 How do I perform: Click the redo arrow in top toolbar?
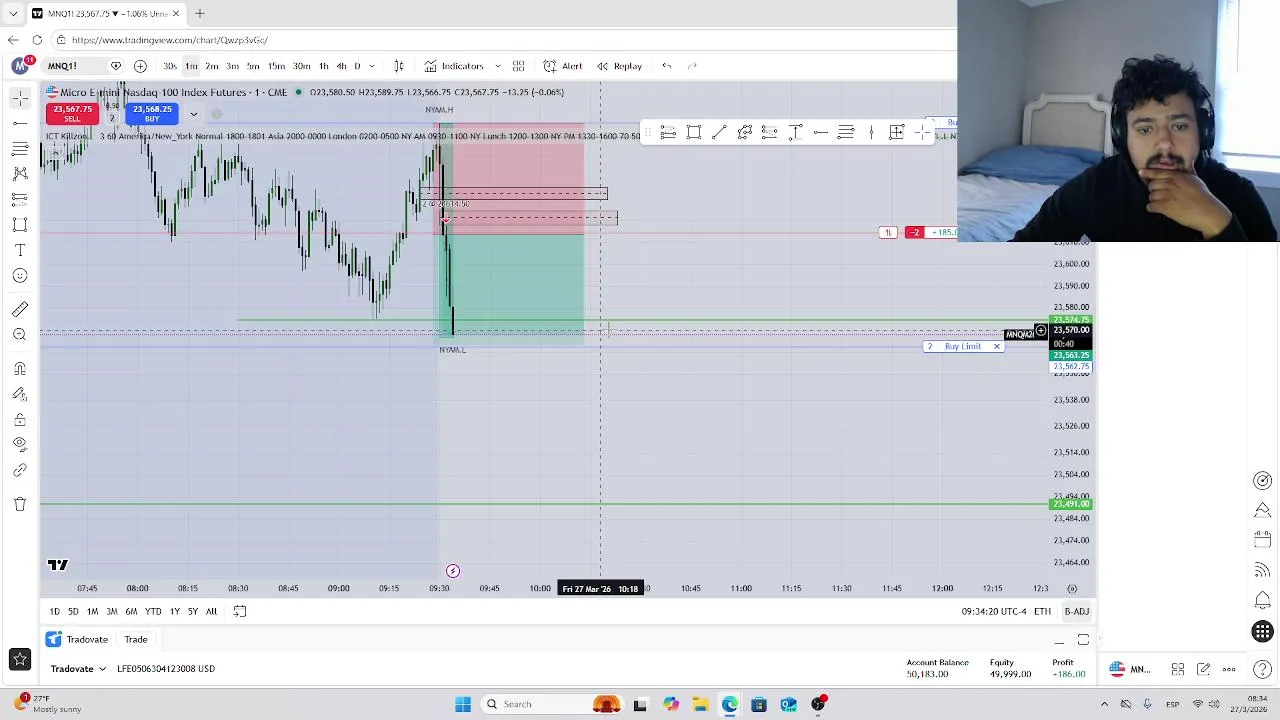[692, 66]
